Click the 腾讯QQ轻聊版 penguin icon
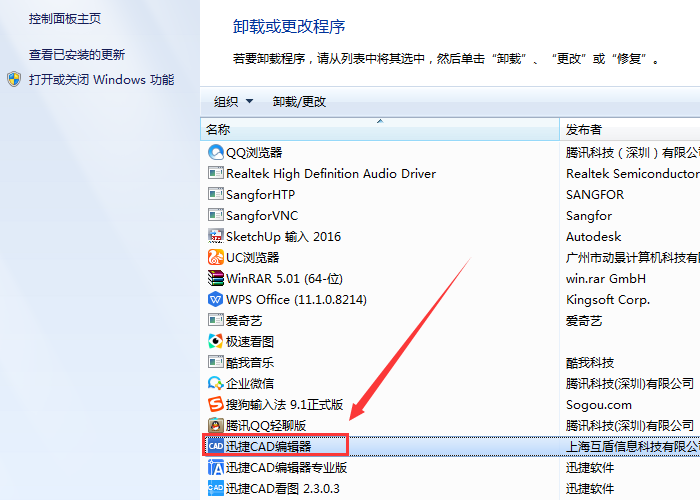 point(216,425)
